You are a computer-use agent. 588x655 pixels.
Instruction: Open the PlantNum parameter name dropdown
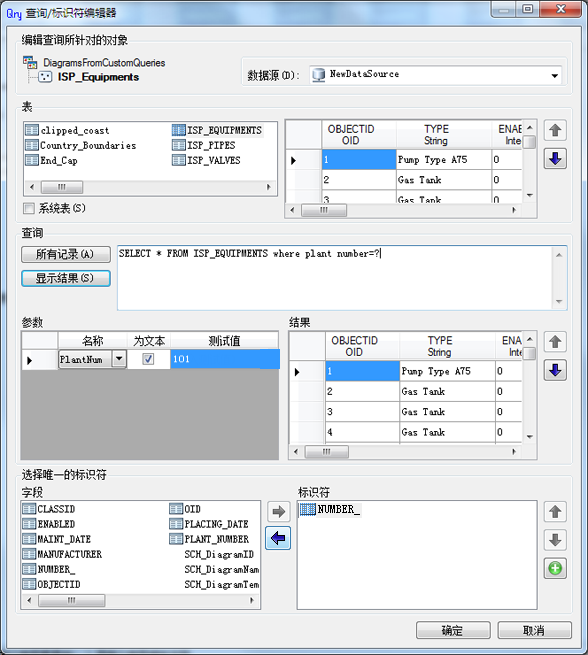coord(119,359)
